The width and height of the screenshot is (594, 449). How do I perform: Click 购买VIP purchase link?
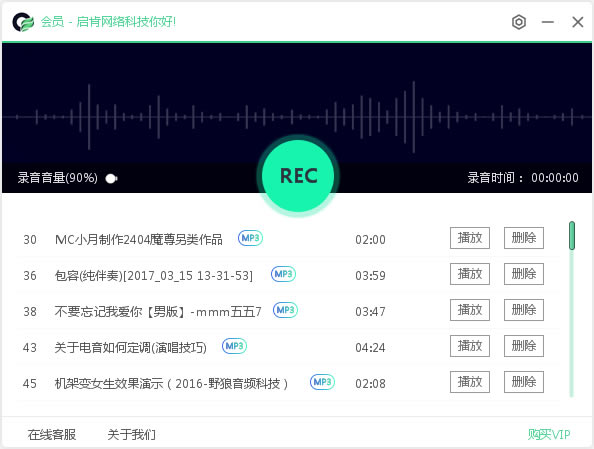[x=549, y=435]
